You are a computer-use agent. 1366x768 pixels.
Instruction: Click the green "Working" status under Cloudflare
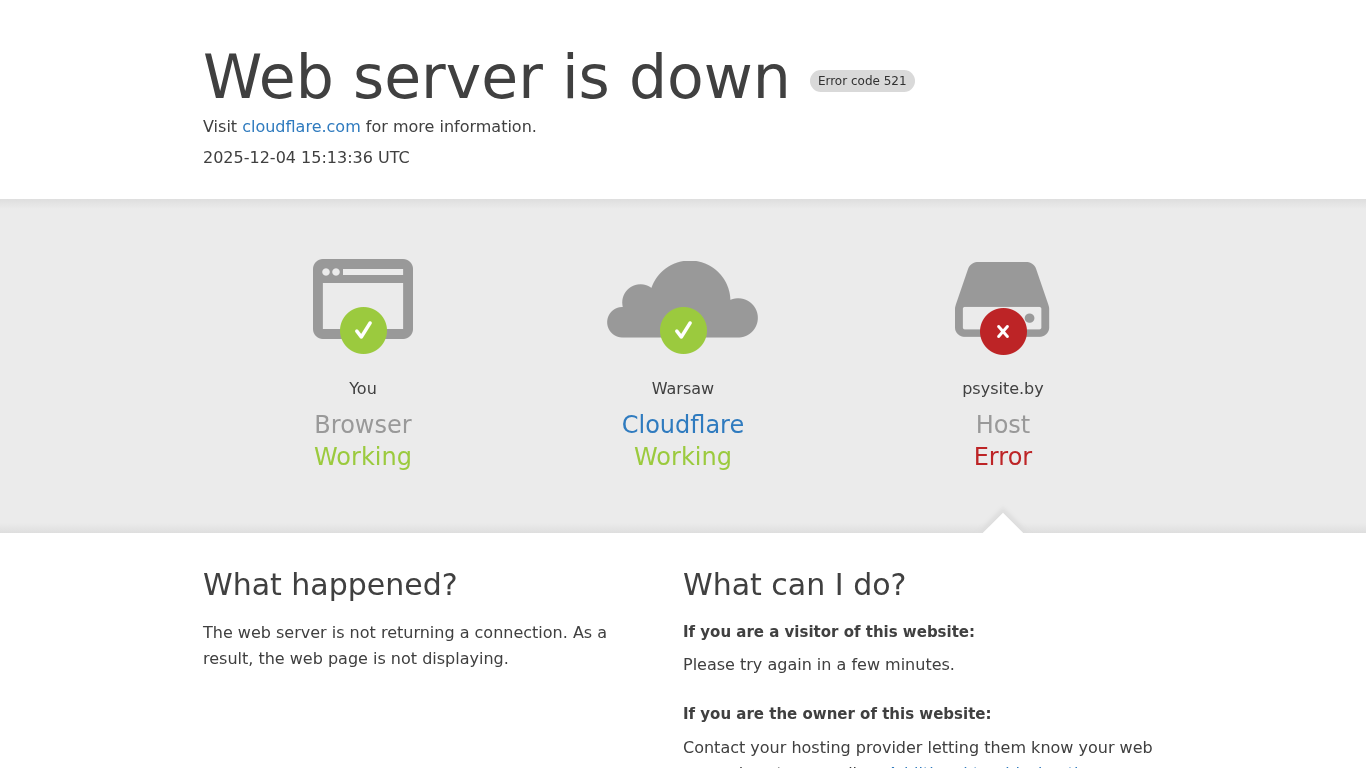click(683, 457)
